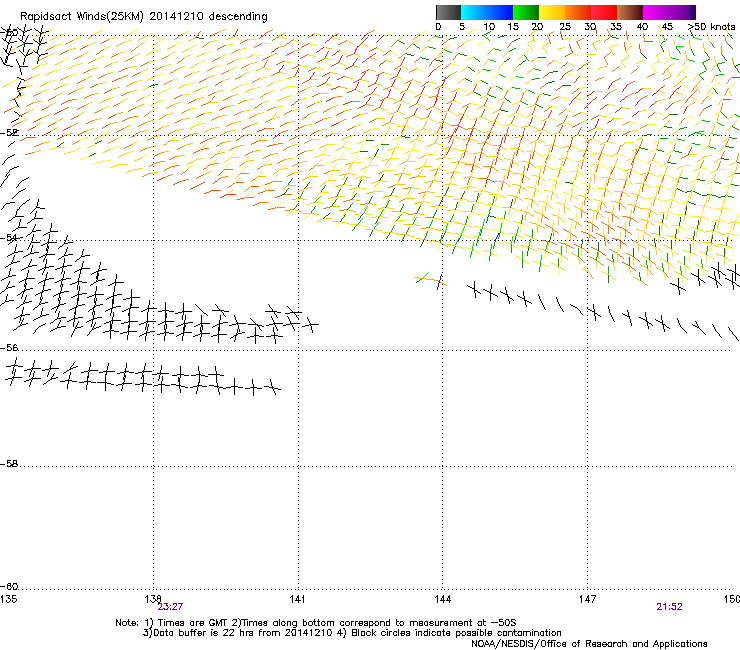Click the purple 21:52 pass time

pyautogui.click(x=669, y=607)
